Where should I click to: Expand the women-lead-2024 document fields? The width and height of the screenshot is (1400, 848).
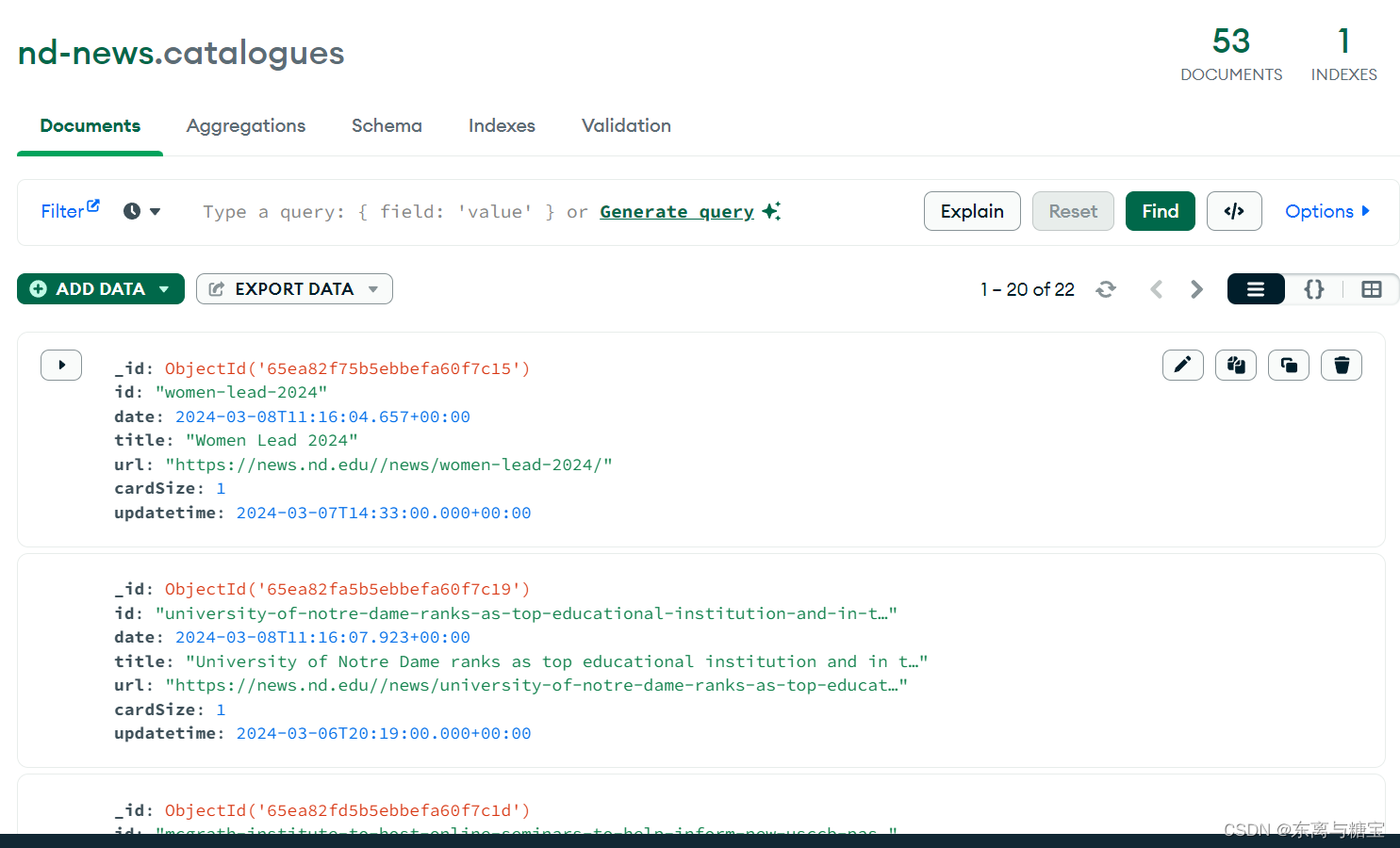[61, 365]
